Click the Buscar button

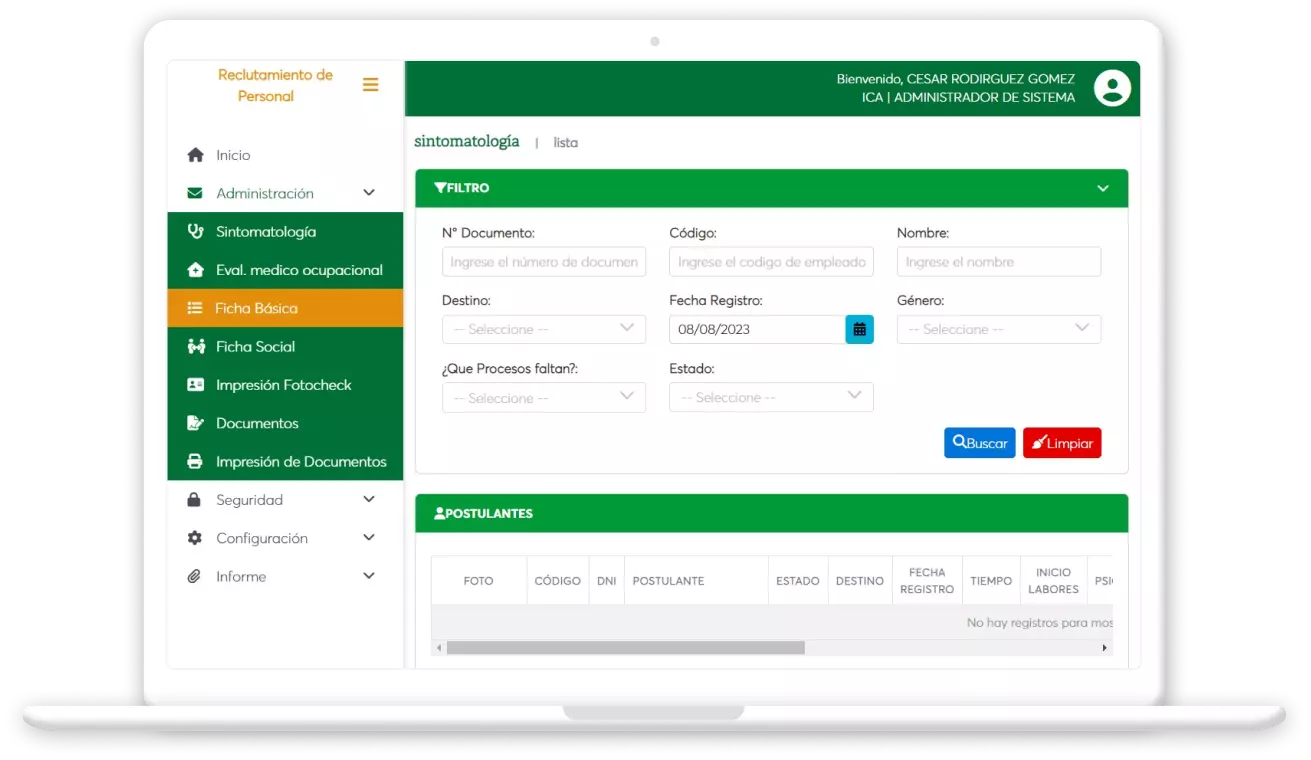pos(980,443)
